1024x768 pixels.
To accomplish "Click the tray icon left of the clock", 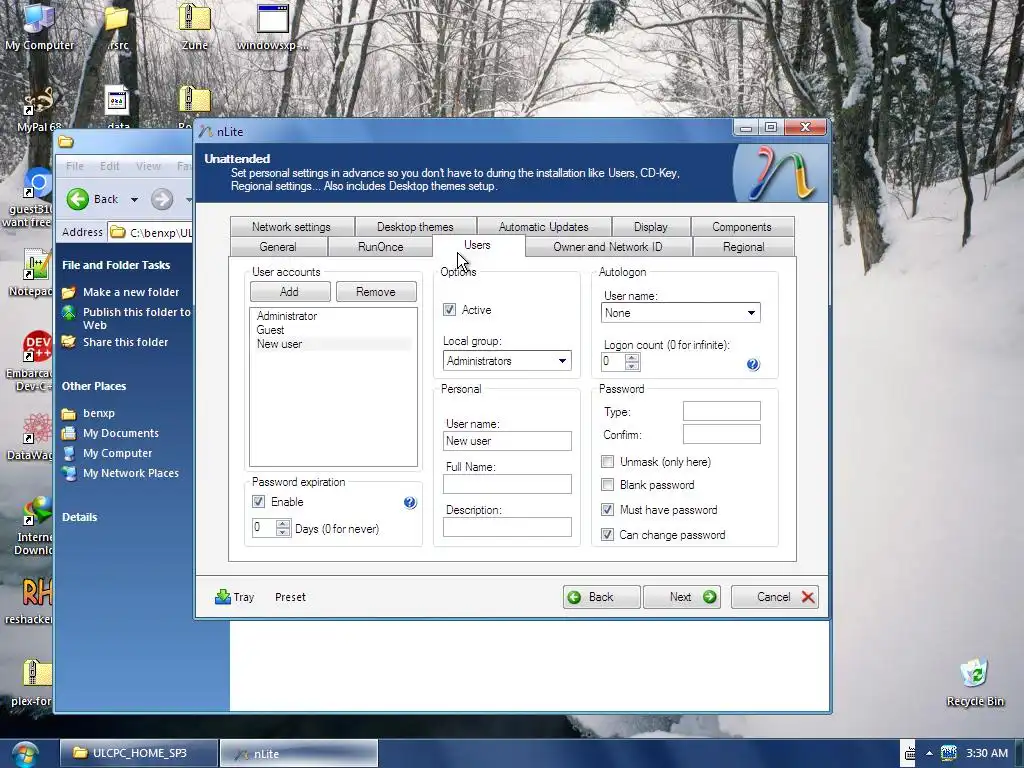I will click(948, 753).
